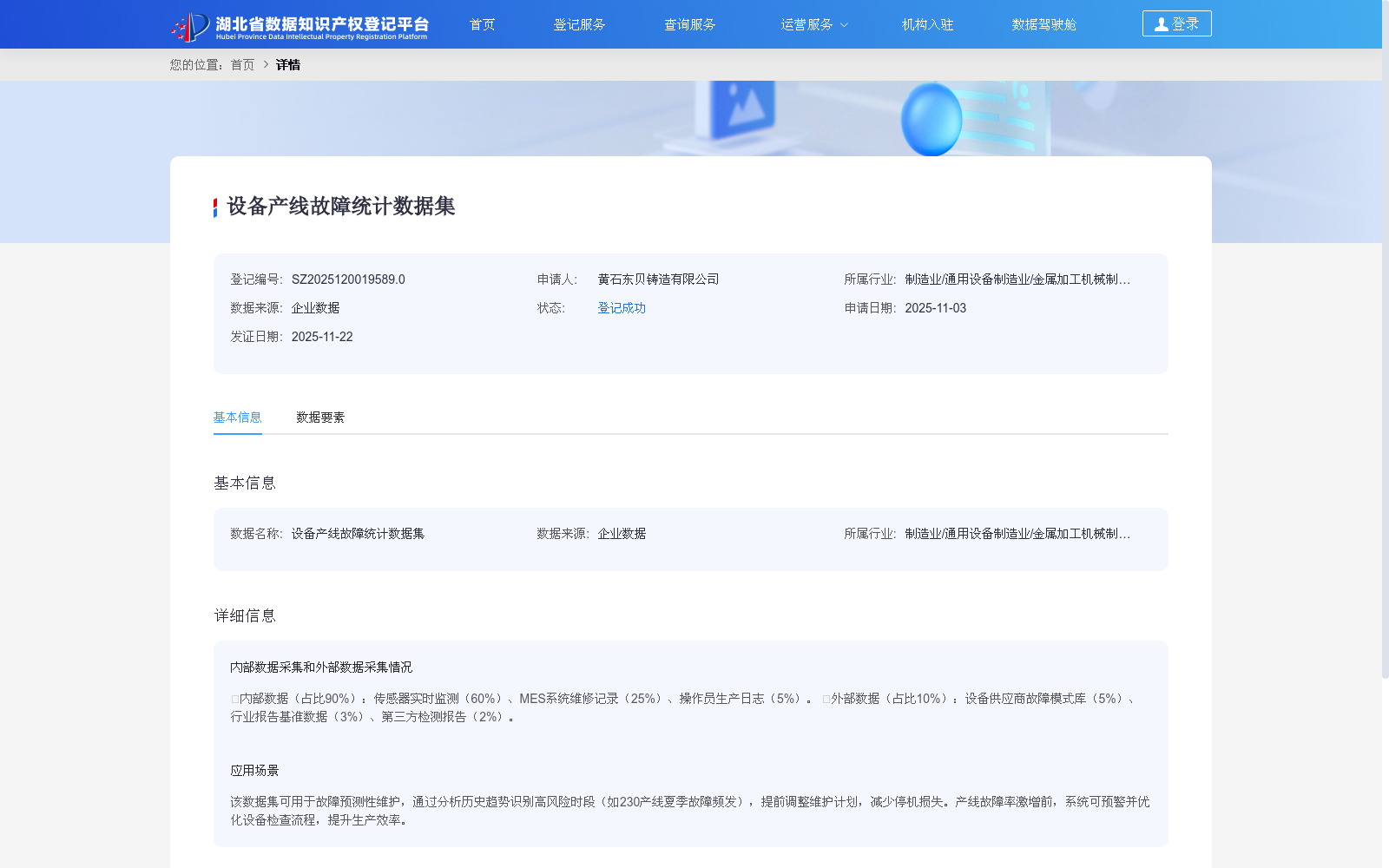
Task: Go to the 机构入驻 page
Action: pyautogui.click(x=927, y=24)
